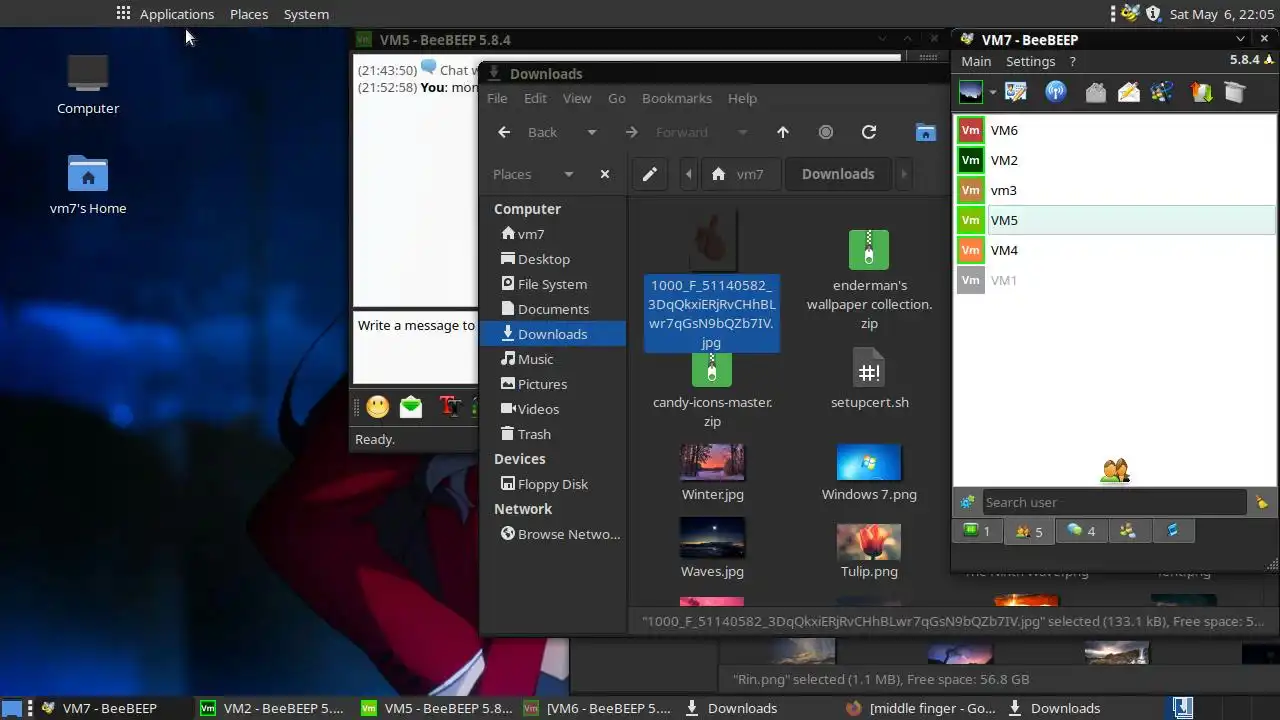Switch to the blue scroll history tab

pyautogui.click(x=1173, y=531)
